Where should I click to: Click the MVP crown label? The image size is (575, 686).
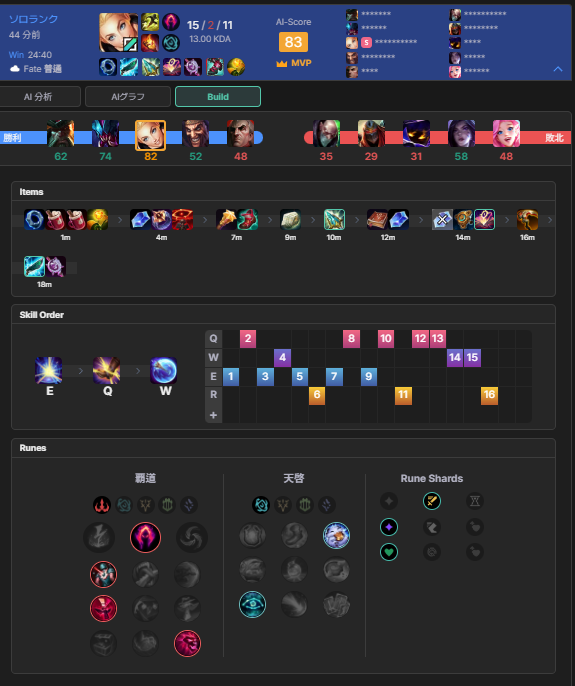(294, 63)
